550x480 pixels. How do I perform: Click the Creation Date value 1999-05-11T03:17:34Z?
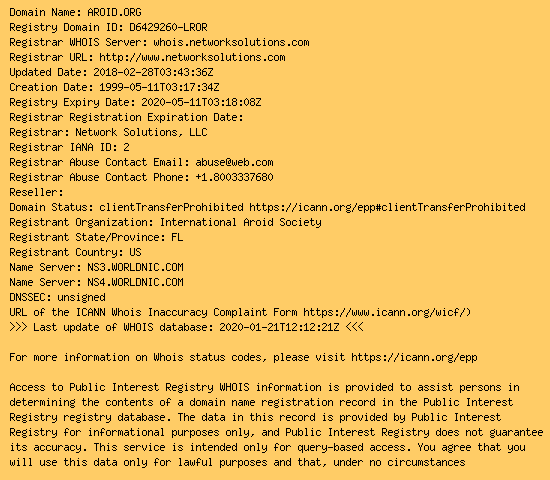tap(159, 87)
